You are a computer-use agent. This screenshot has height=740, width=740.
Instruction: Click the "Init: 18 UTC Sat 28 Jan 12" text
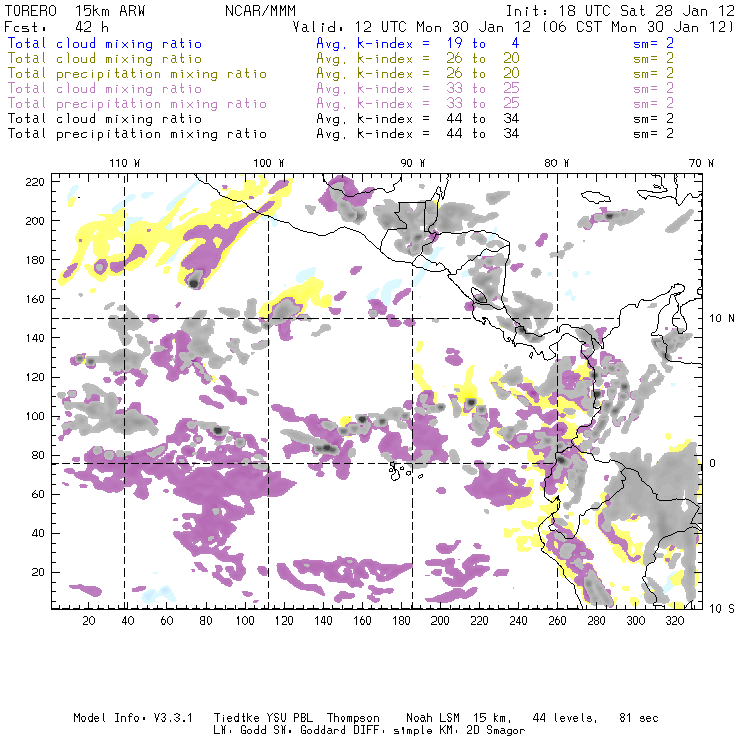tap(620, 11)
